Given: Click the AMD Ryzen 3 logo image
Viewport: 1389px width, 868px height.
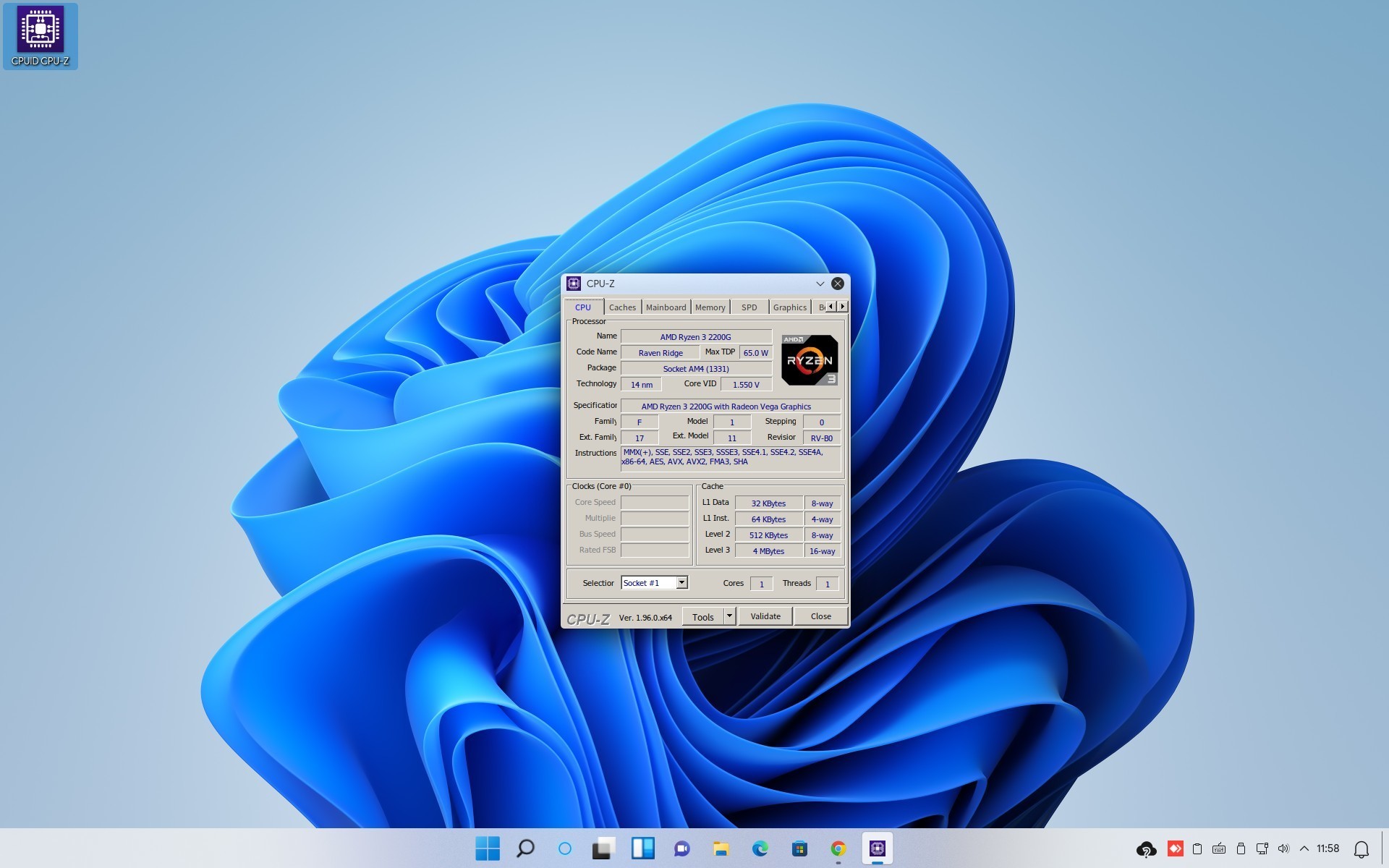Looking at the screenshot, I should pyautogui.click(x=810, y=359).
